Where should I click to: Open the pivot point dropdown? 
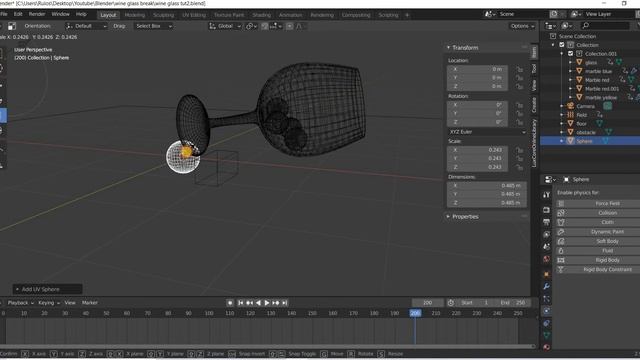[251, 26]
